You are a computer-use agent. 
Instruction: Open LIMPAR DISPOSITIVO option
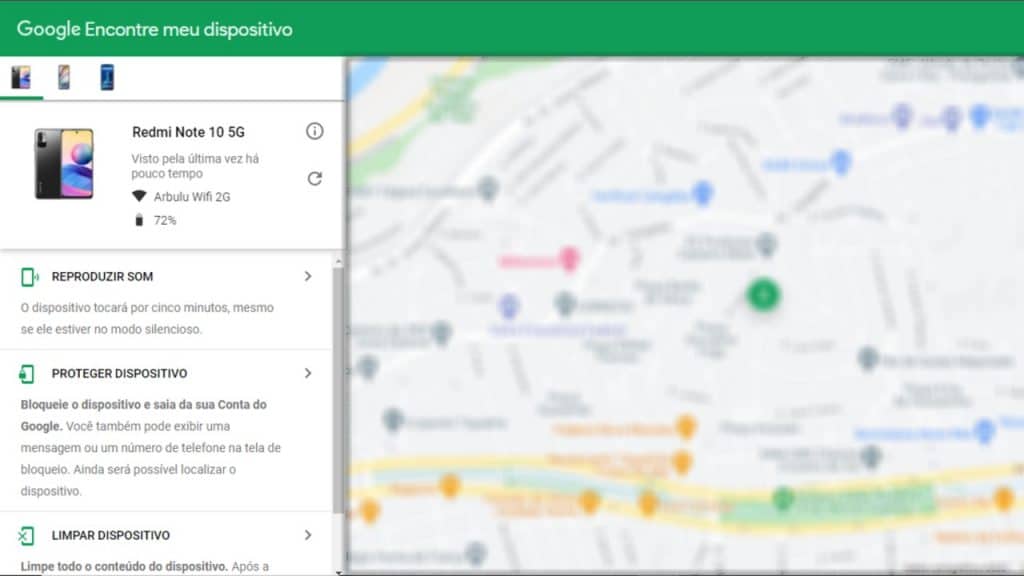click(x=111, y=536)
